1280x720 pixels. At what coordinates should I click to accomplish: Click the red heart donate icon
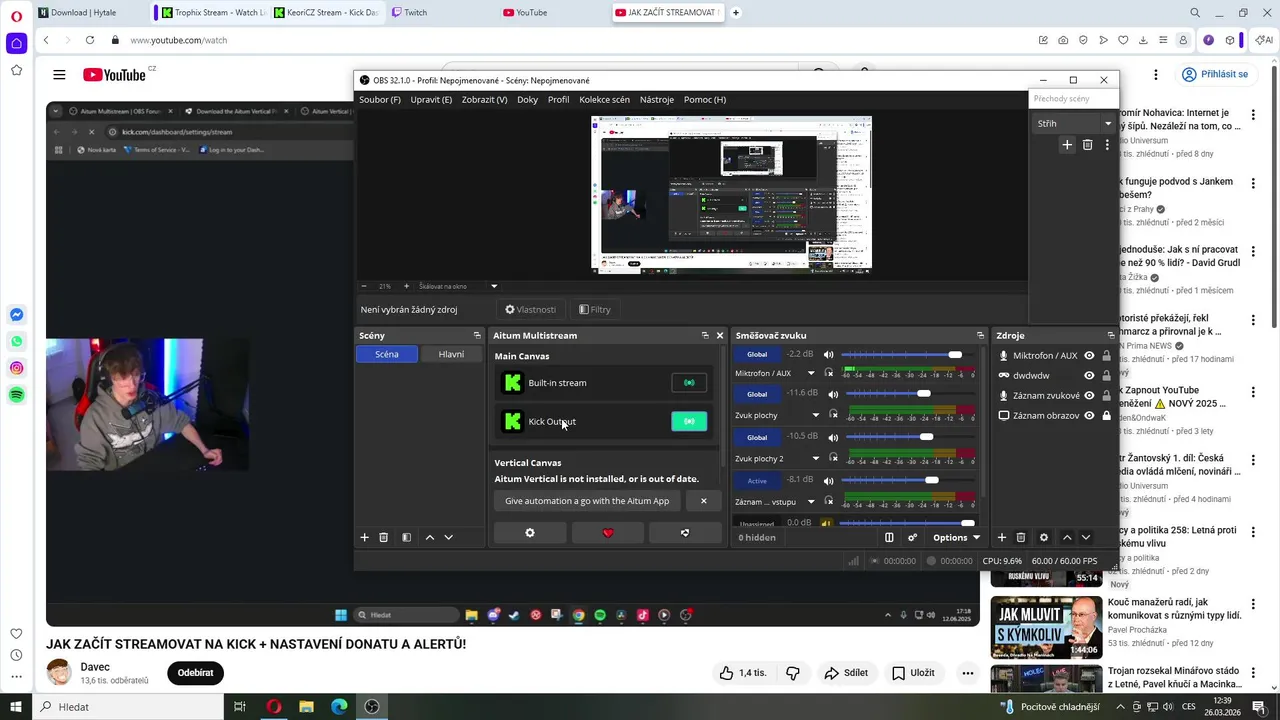pos(608,533)
